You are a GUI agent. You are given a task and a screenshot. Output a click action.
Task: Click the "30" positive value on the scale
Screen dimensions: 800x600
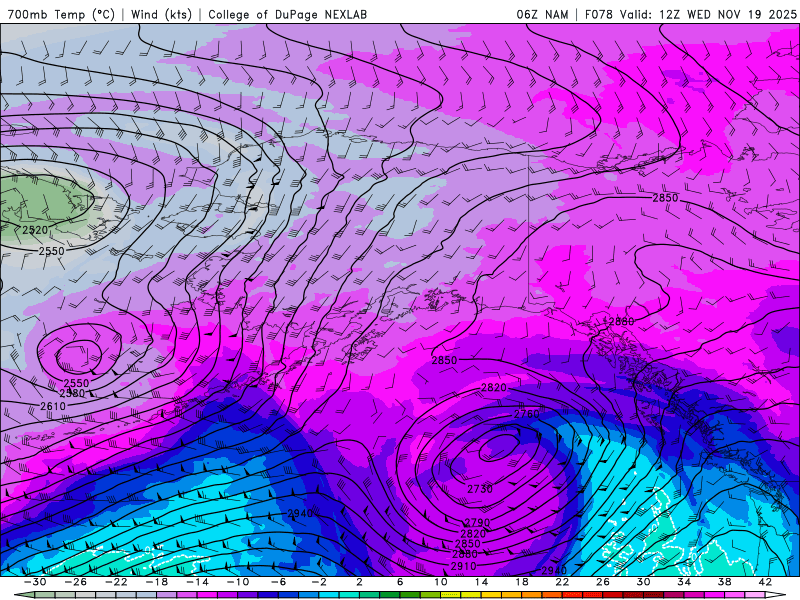click(643, 582)
